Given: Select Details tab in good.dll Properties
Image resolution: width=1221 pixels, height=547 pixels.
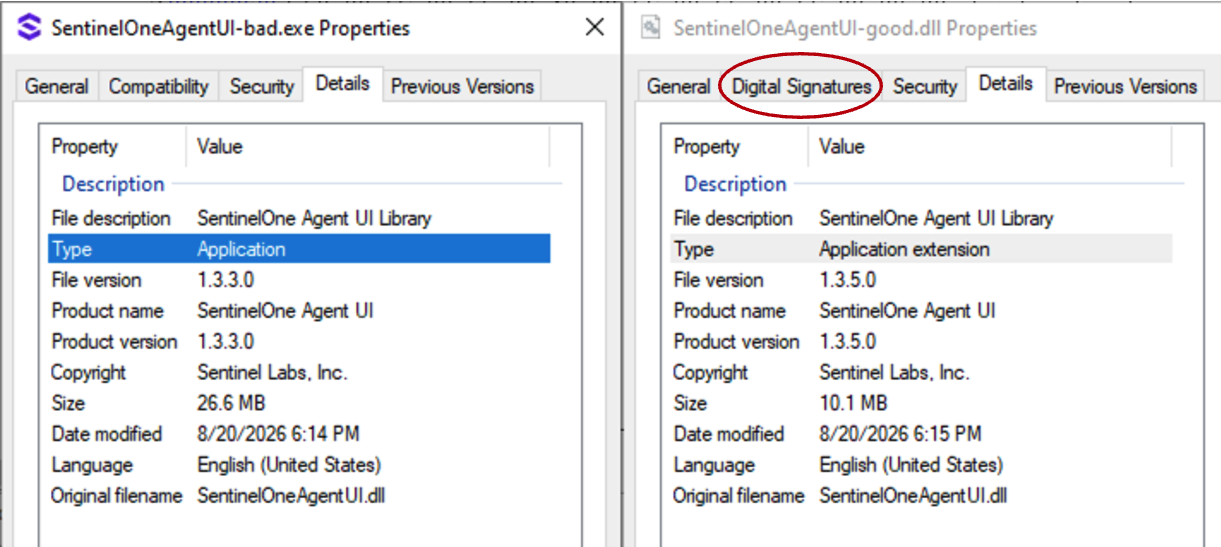Looking at the screenshot, I should (1006, 84).
